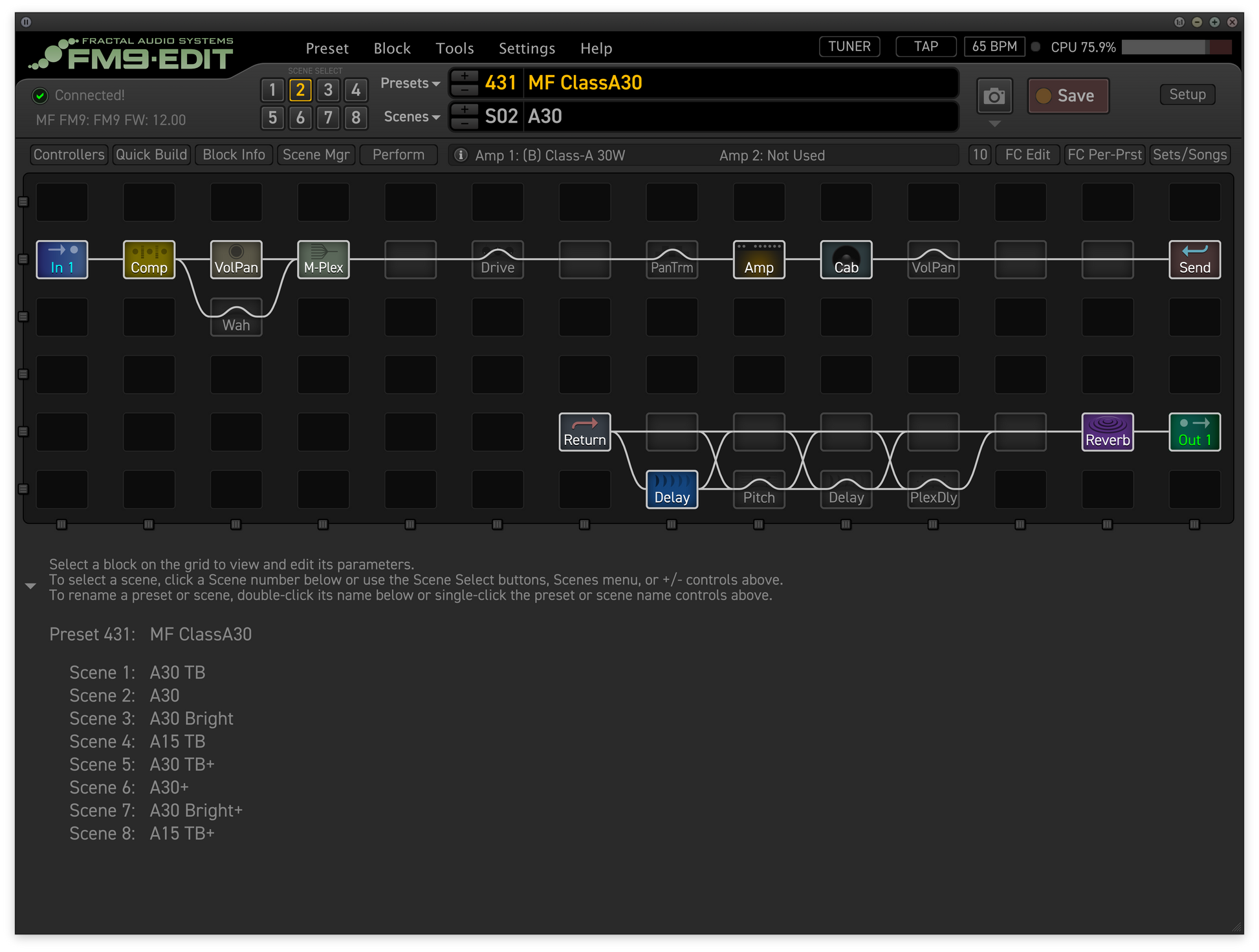Screen dimensions: 1259x952
Task: Open the Tools menu
Action: coord(455,49)
